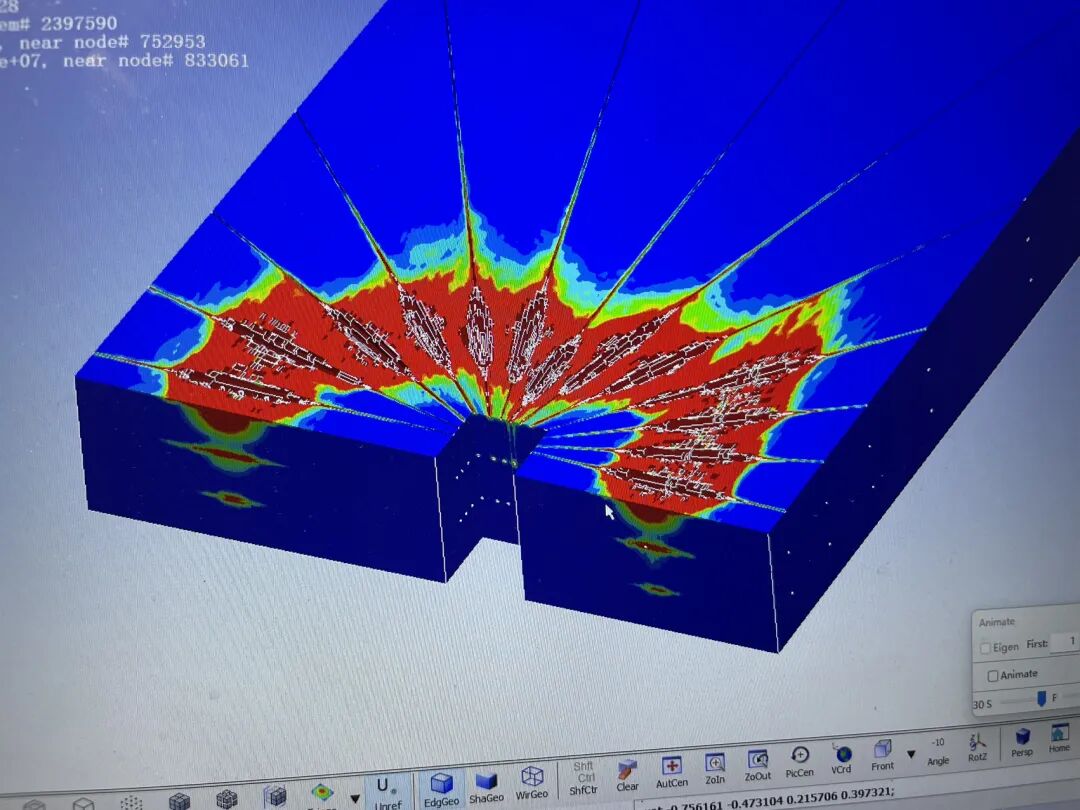Screen dimensions: 1080x810
Task: Enable the Eigen checkbox
Action: (986, 648)
